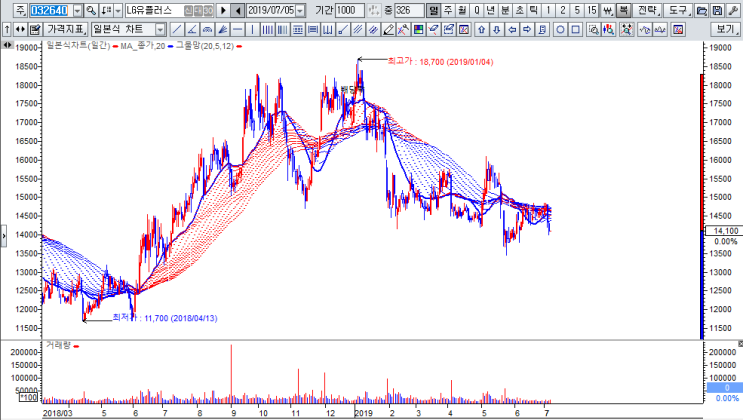Click the sort up-down arrow button

pos(107,10)
